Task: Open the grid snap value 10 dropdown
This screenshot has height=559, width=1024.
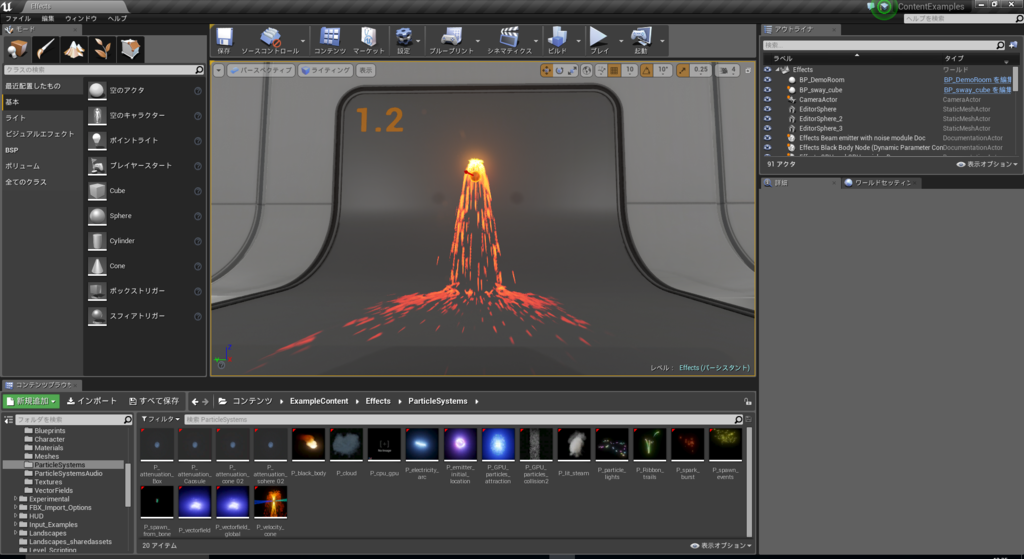Action: 630,70
